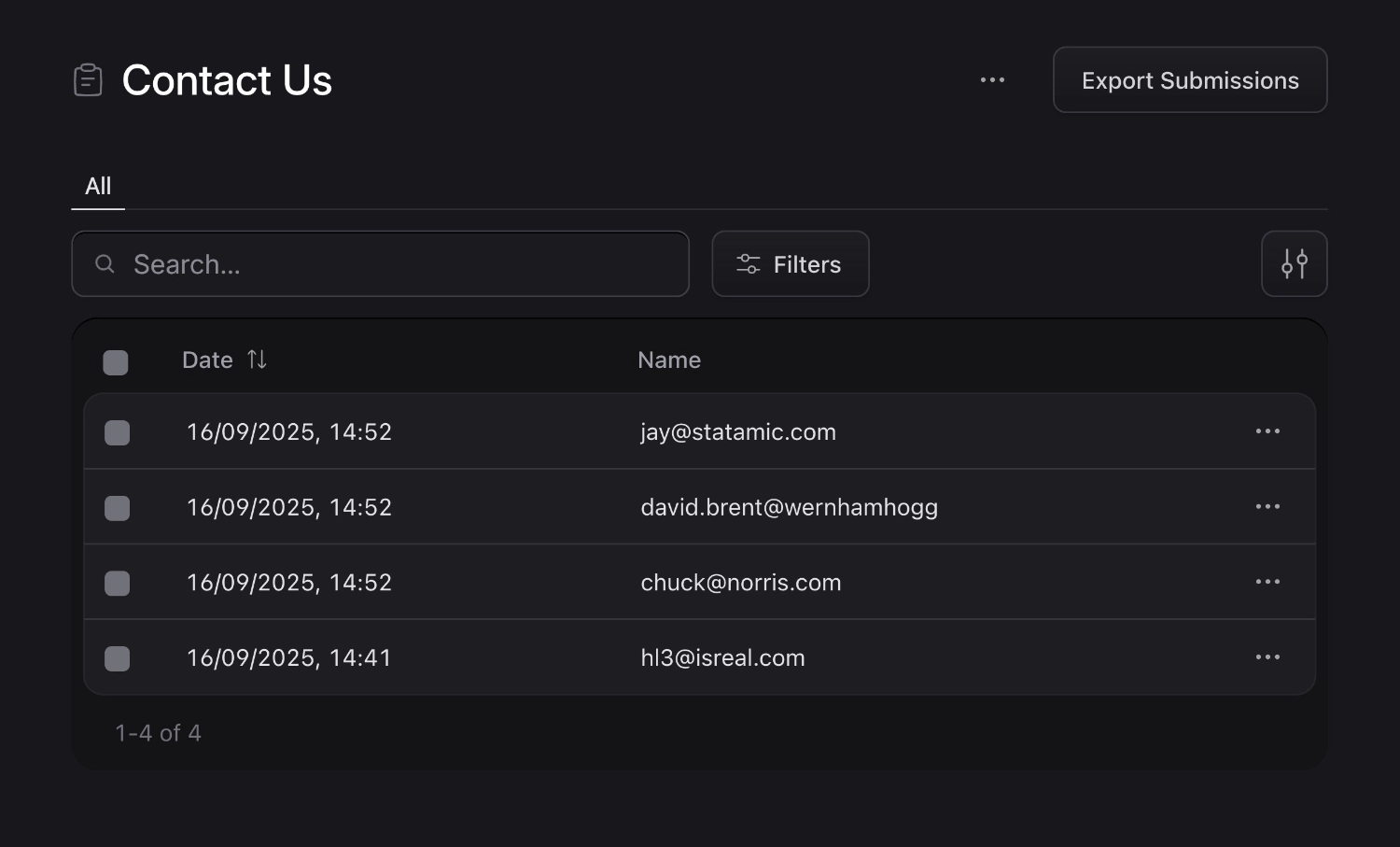Click the sort arrows next to Date

pos(256,360)
